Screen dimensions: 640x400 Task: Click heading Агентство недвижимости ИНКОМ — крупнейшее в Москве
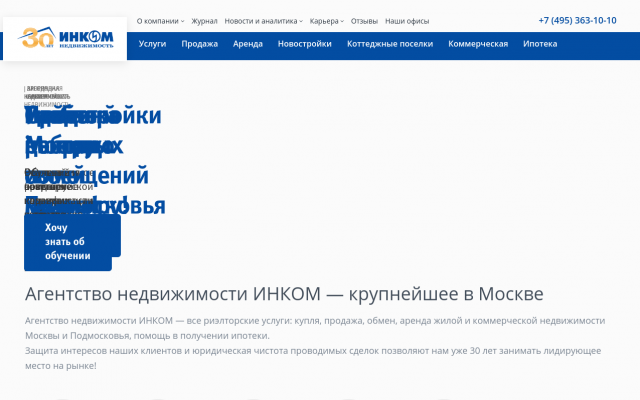tap(284, 294)
